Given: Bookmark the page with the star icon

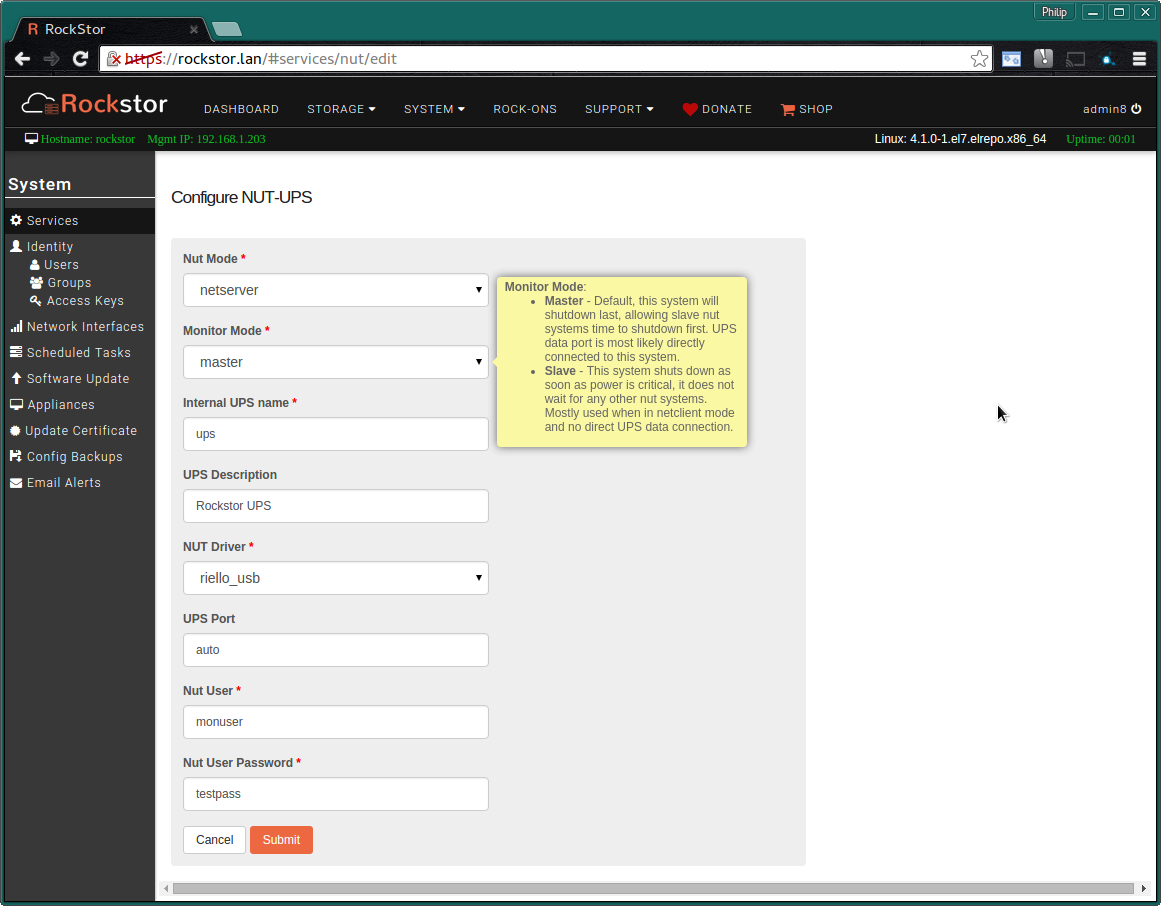Looking at the screenshot, I should (979, 58).
